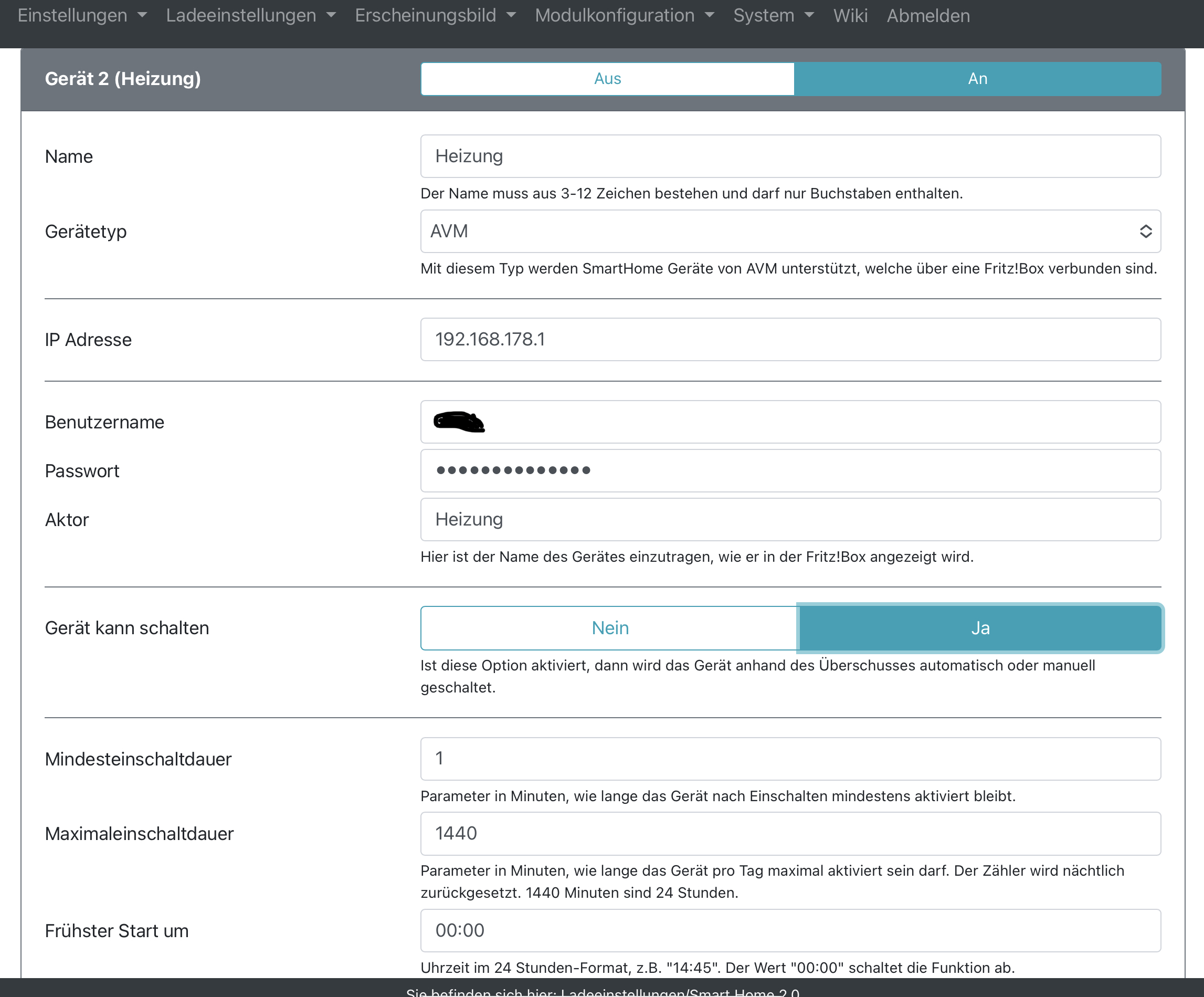The height and width of the screenshot is (997, 1204).
Task: Open the Einstellungen dropdown menu
Action: pyautogui.click(x=82, y=16)
